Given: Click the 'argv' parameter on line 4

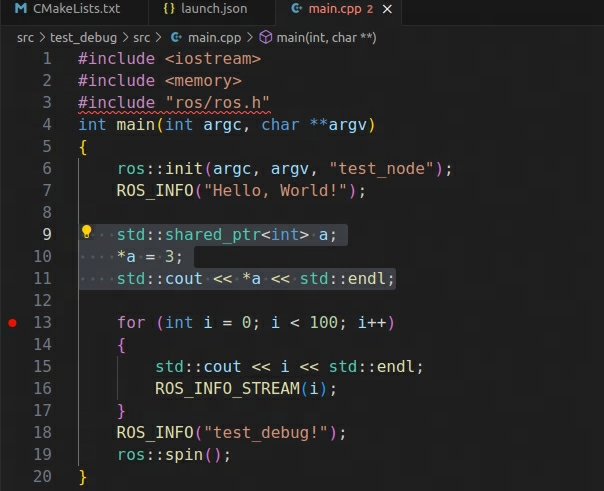Looking at the screenshot, I should tap(347, 125).
